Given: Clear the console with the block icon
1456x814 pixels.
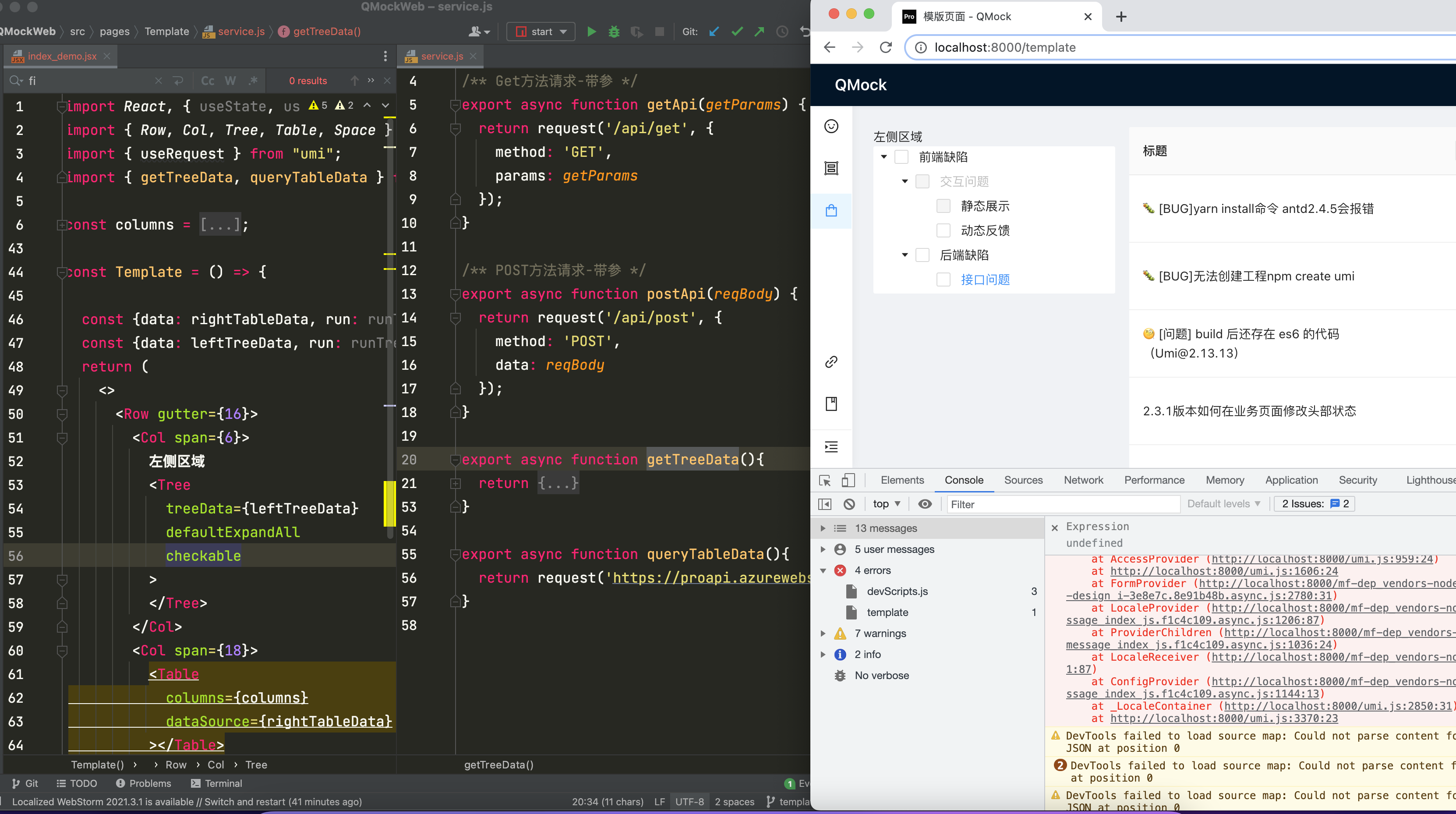Looking at the screenshot, I should [x=849, y=504].
